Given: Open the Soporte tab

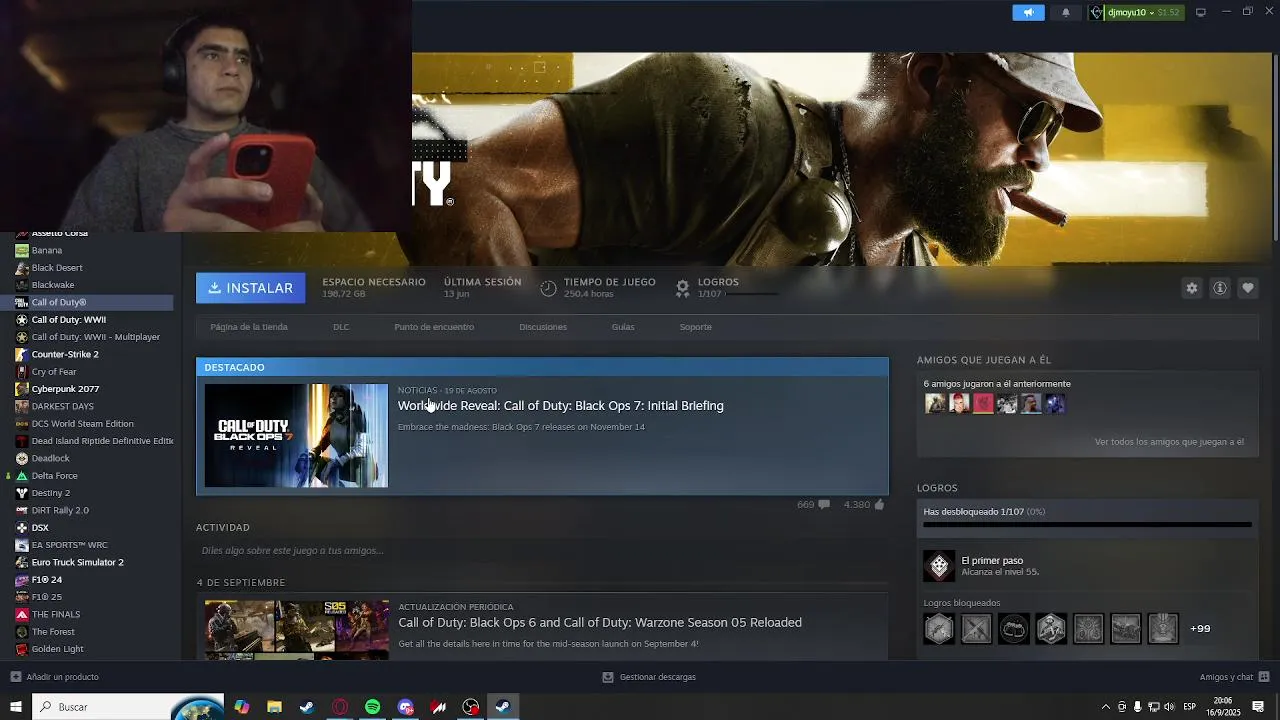Looking at the screenshot, I should tap(696, 327).
